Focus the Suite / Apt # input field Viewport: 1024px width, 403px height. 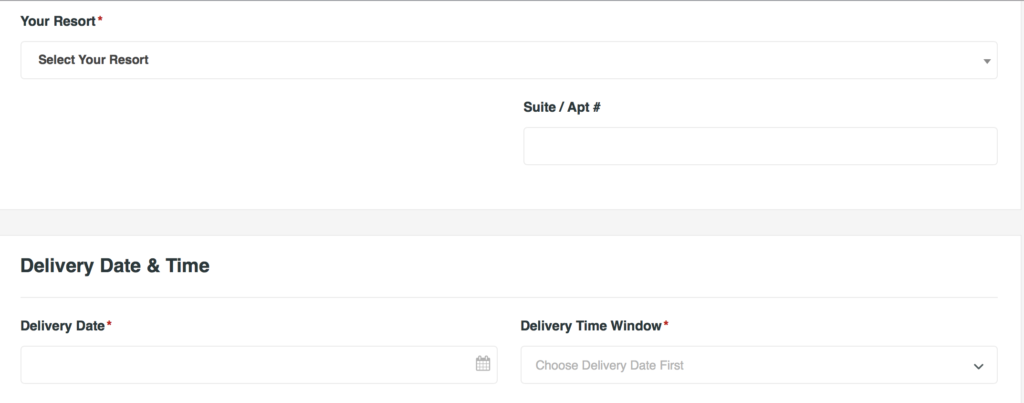point(760,146)
